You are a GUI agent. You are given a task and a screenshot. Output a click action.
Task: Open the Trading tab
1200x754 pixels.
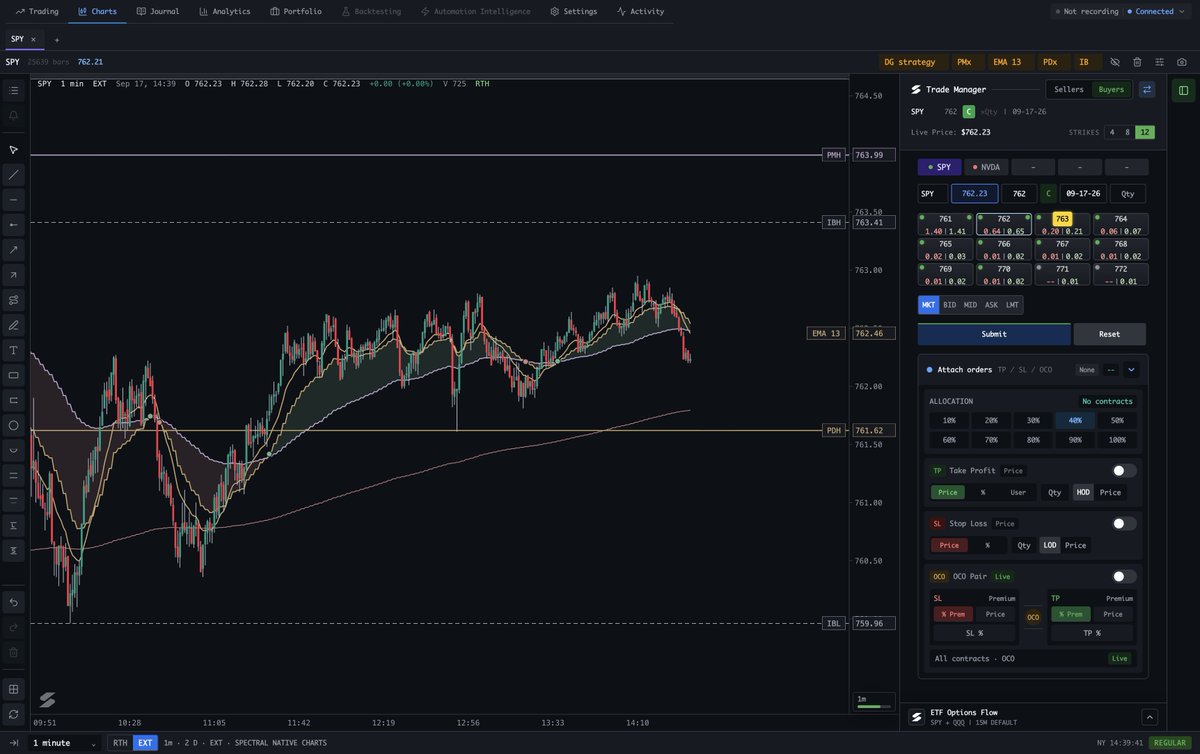(x=37, y=11)
